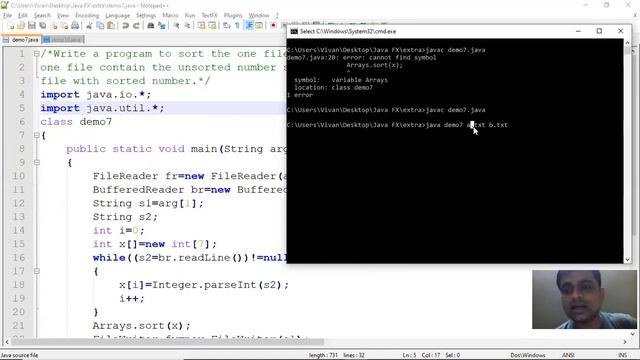This screenshot has height=360, width=640.
Task: Click the Notepad++ title bar app icon
Action: click(4, 5)
